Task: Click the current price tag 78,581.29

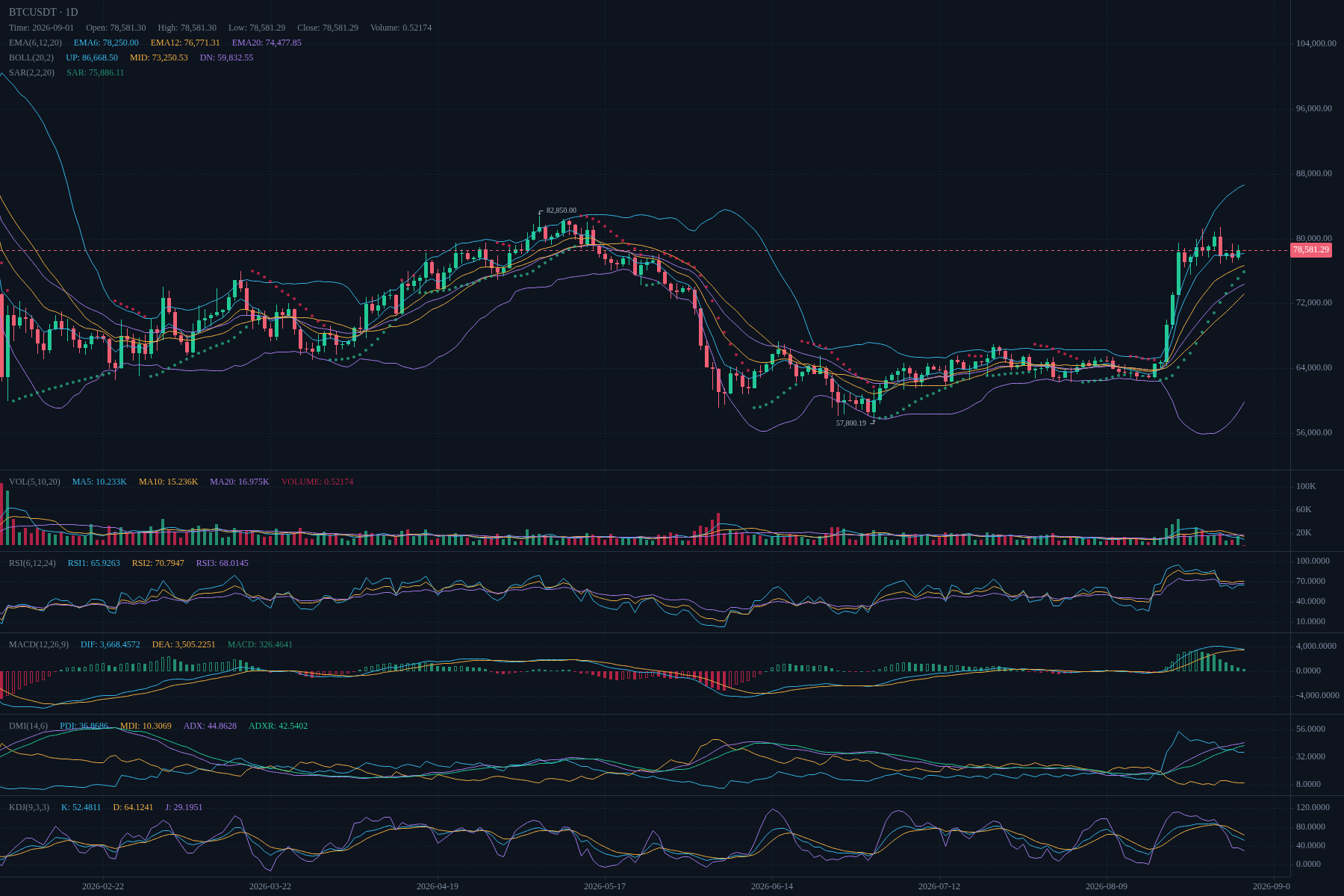Action: tap(1311, 250)
